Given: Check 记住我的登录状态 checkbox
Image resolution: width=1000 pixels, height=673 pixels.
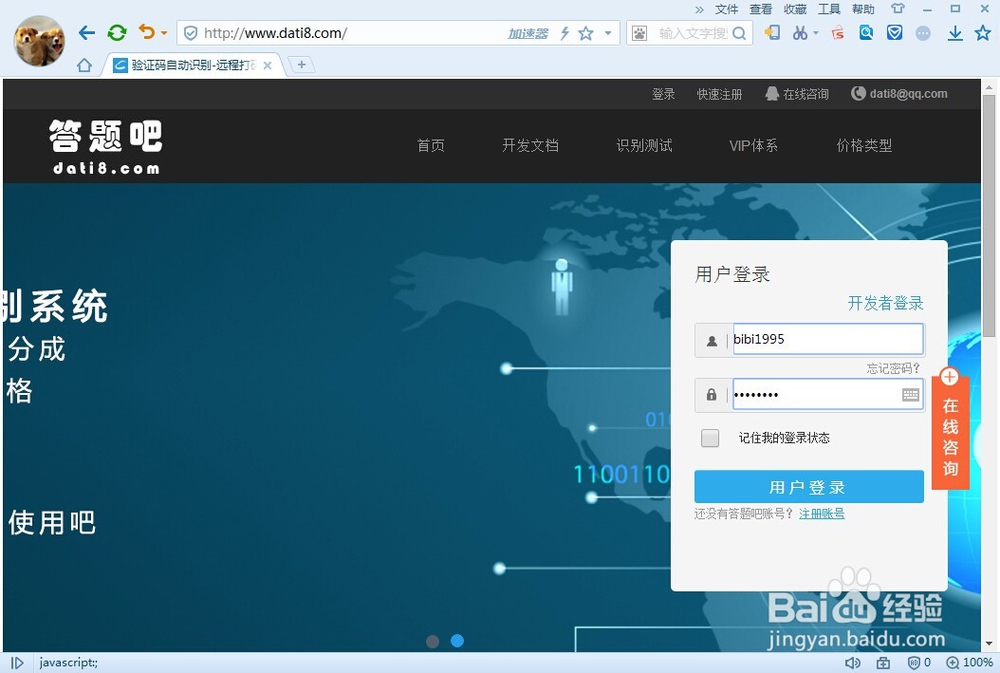Looking at the screenshot, I should point(710,438).
